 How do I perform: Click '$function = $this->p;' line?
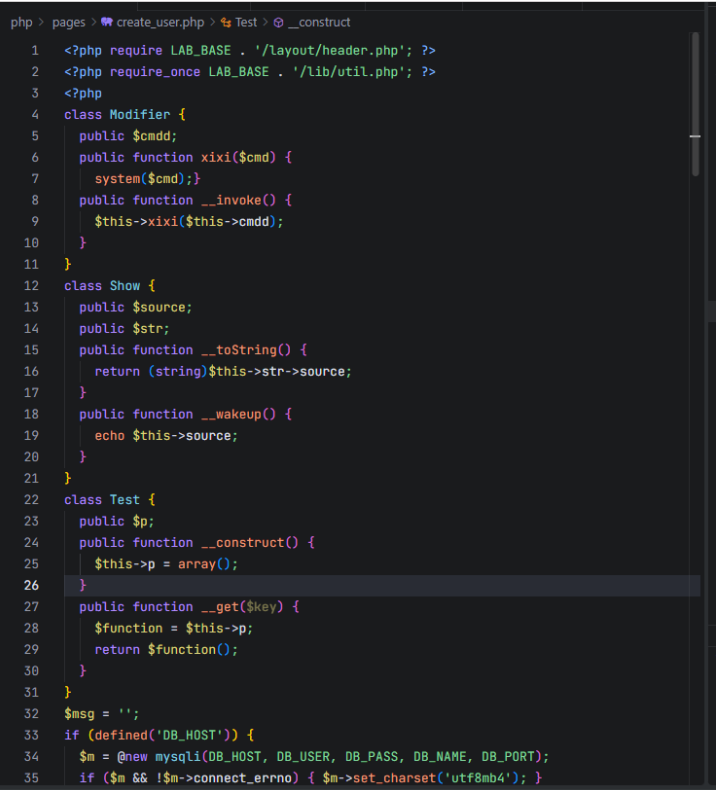(173, 628)
